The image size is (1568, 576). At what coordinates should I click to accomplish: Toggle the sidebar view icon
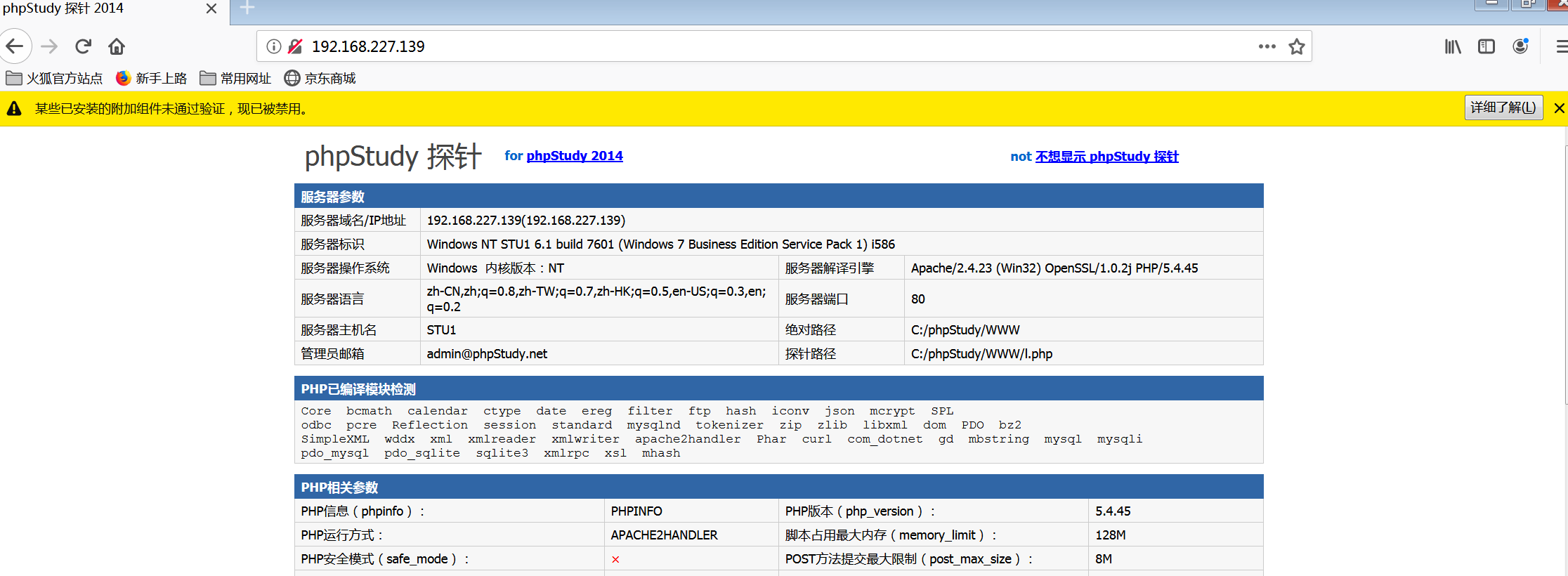pyautogui.click(x=1486, y=46)
